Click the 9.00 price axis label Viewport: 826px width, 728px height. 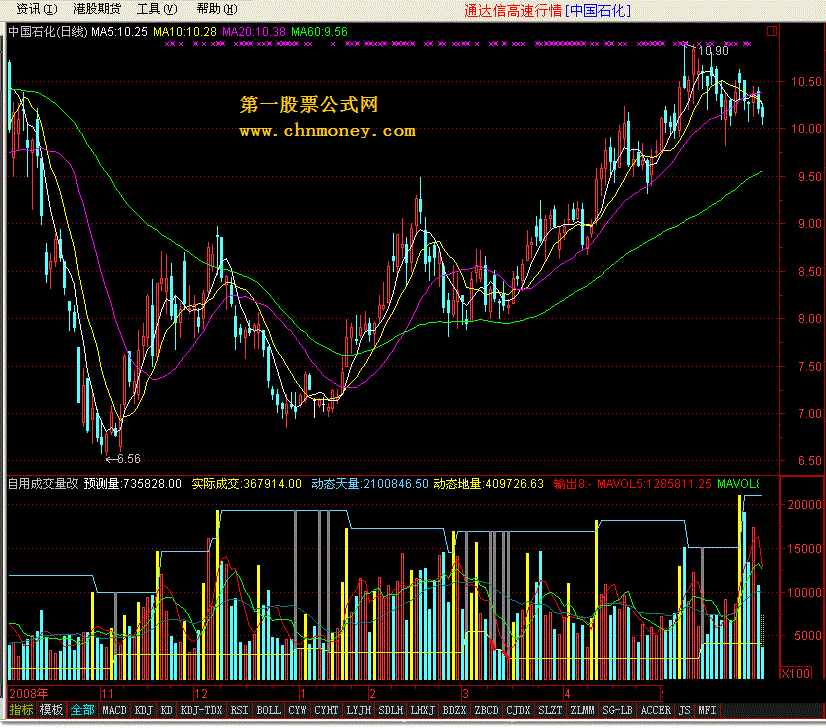pyautogui.click(x=809, y=224)
